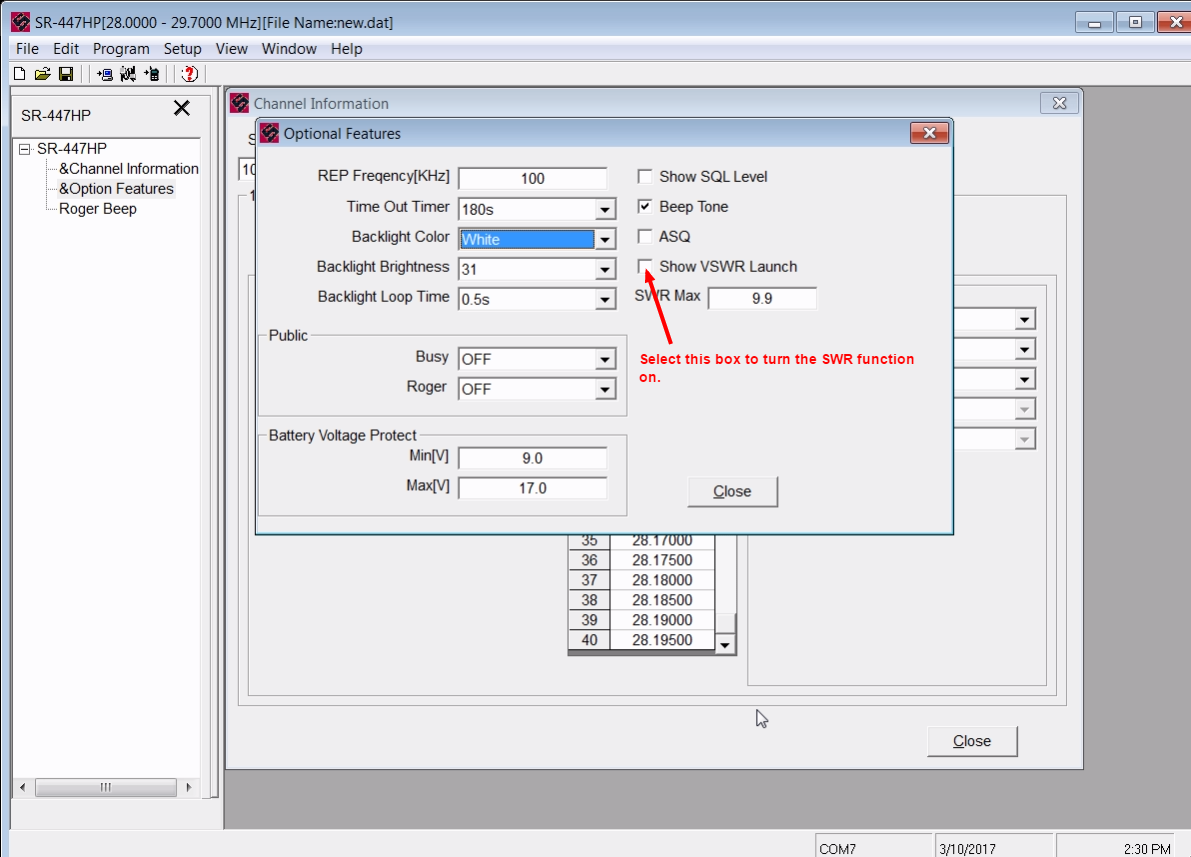The image size is (1191, 857).
Task: Click the Channel Information window title icon
Action: tap(240, 103)
